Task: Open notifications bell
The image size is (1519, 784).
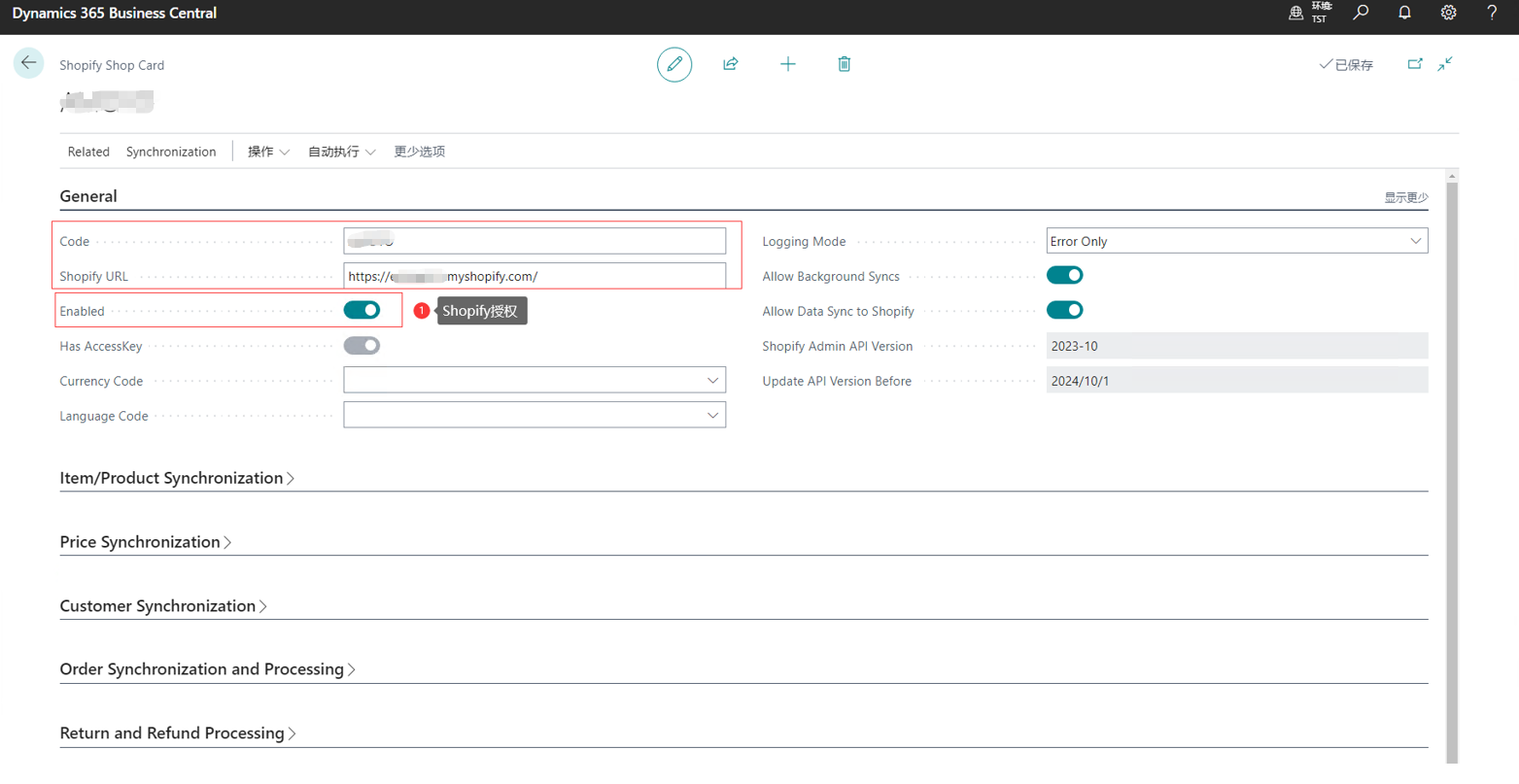Action: pos(1404,13)
